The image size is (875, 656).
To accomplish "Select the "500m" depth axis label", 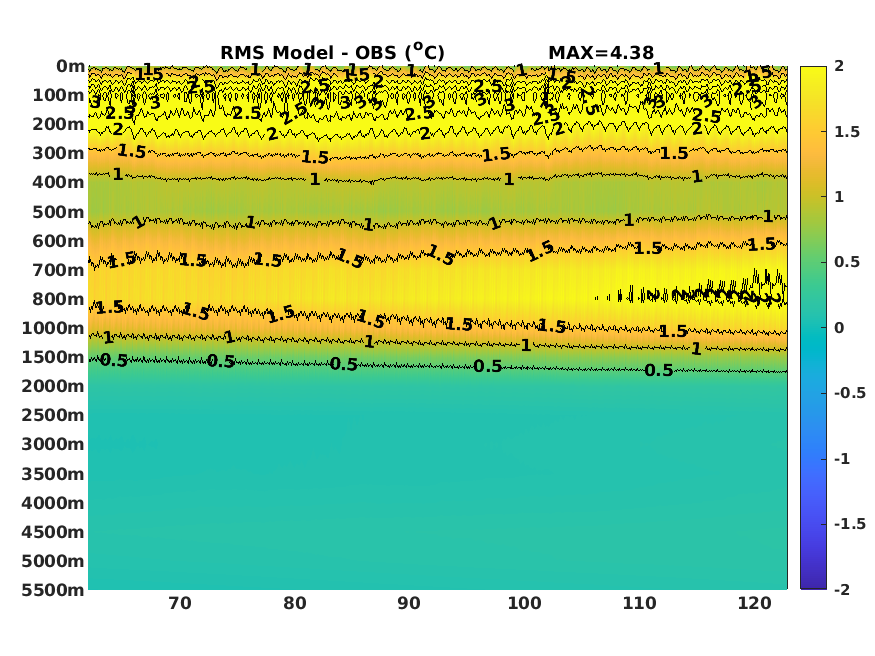I will pos(59,213).
